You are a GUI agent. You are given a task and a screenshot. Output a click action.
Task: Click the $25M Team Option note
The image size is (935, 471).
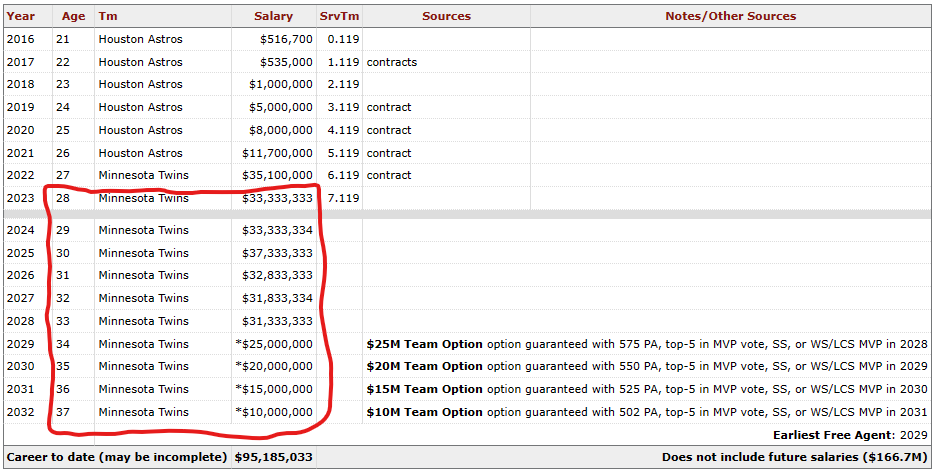[425, 344]
